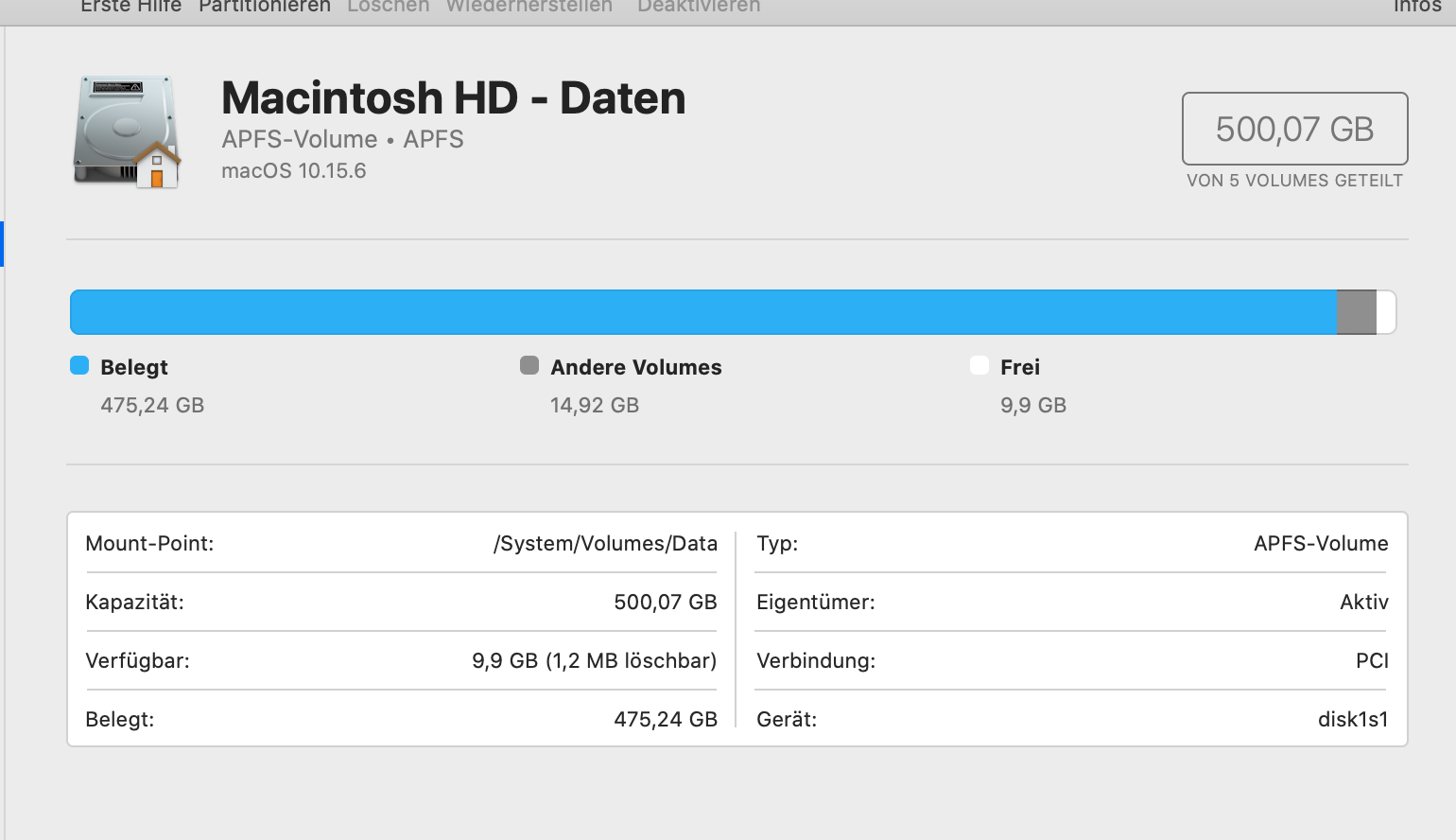Click the APFS-Volume value beside Typ

click(x=1321, y=544)
